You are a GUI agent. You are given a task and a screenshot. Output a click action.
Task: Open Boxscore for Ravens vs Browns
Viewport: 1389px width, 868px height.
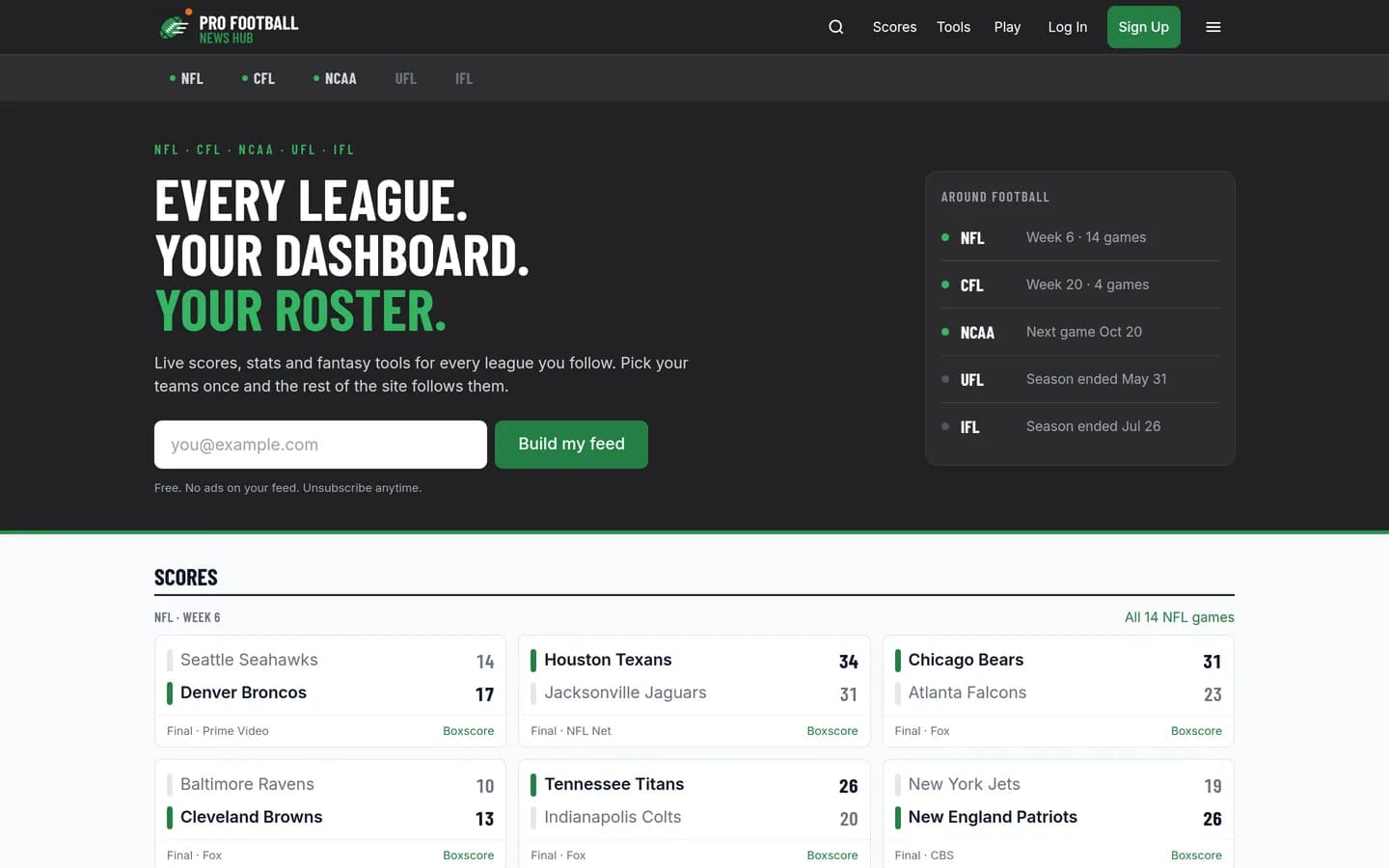point(468,855)
